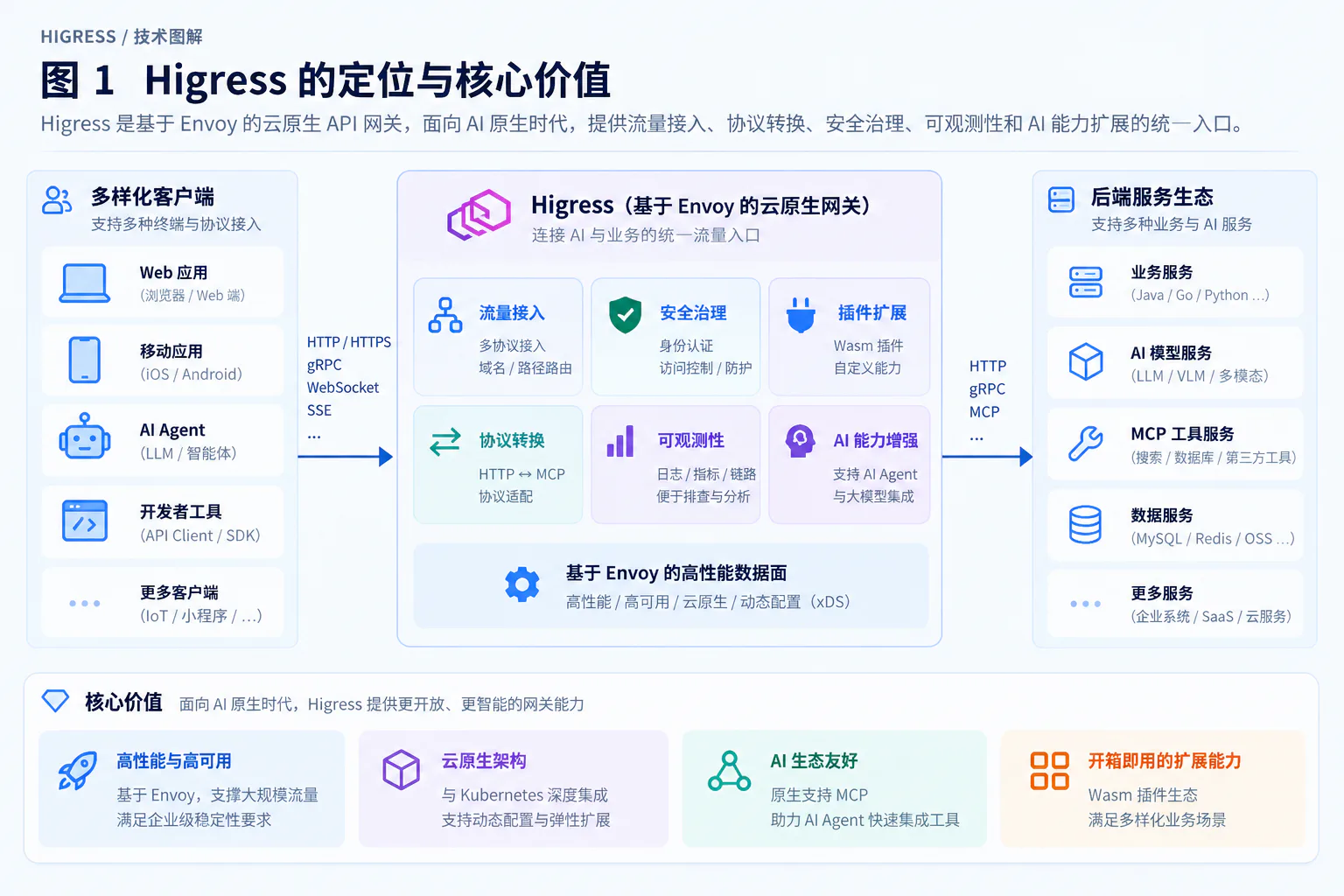The height and width of the screenshot is (896, 1344).
Task: Click the text '支持多种终端与协议接入'
Action: point(176,224)
